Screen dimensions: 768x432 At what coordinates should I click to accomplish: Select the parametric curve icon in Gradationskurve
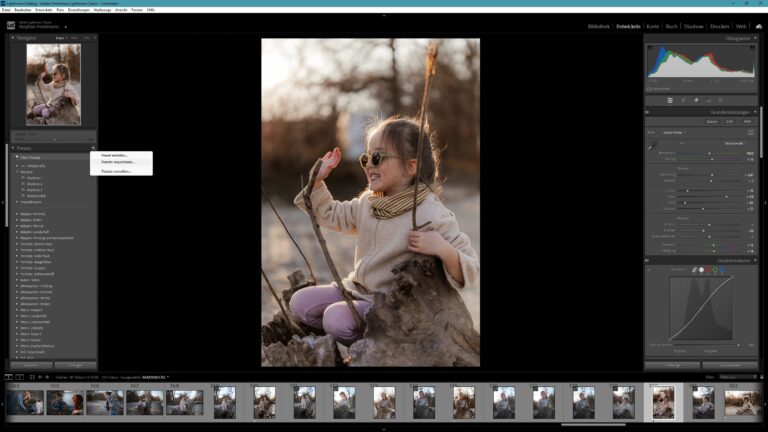pos(695,270)
